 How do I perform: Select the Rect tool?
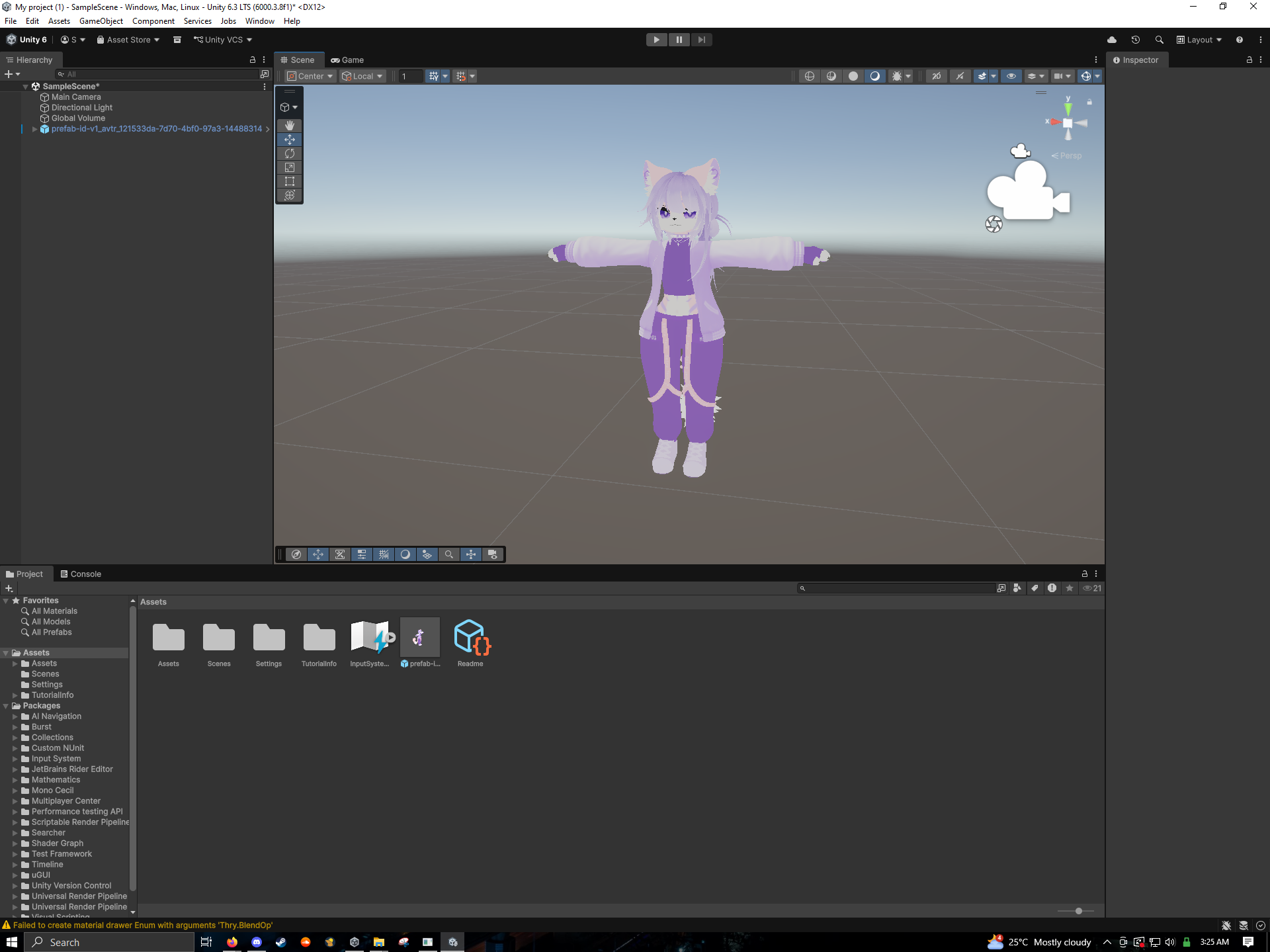coord(289,181)
